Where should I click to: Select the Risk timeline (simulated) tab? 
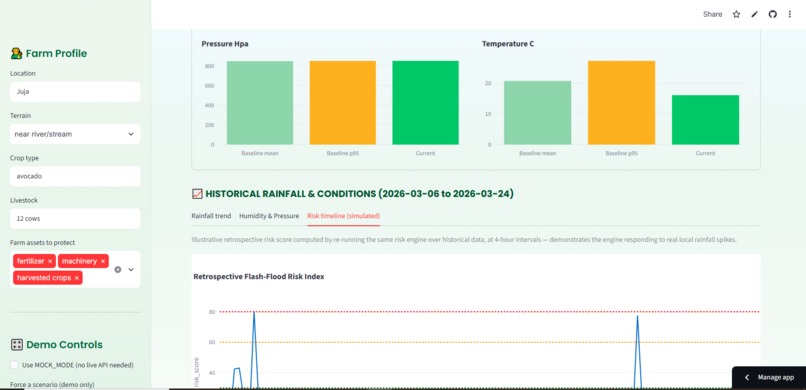point(343,216)
